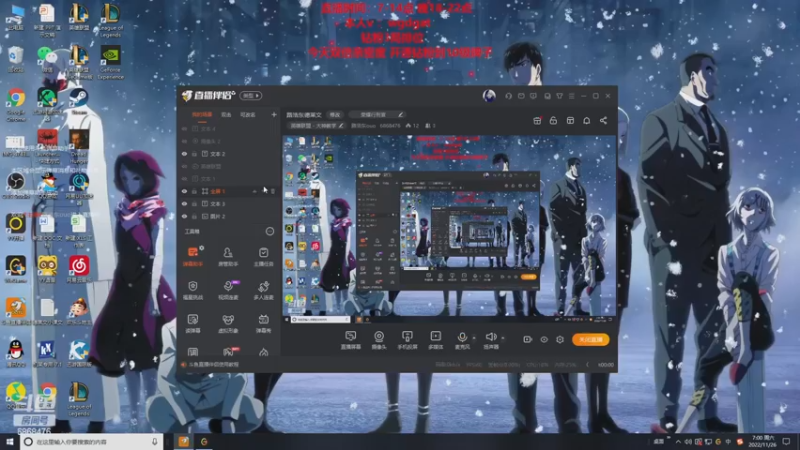Show the hidden 文本 4 layer

(x=184, y=129)
